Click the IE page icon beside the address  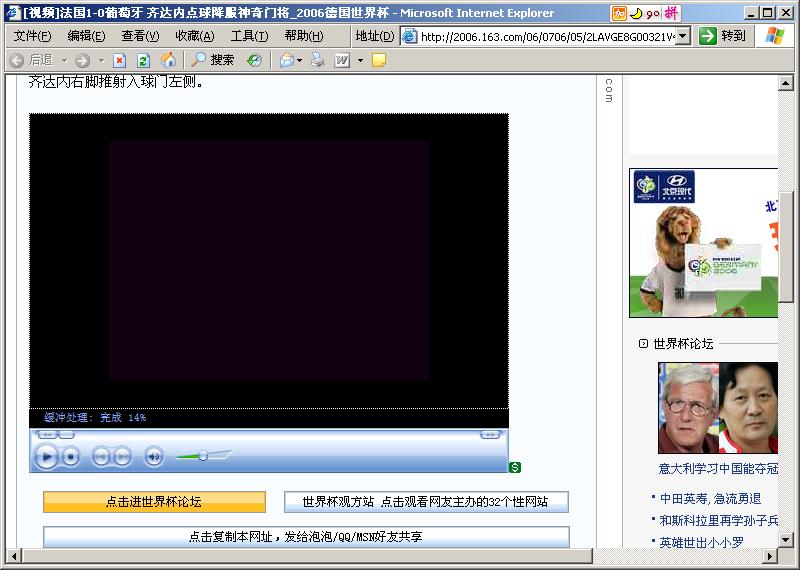[x=409, y=36]
